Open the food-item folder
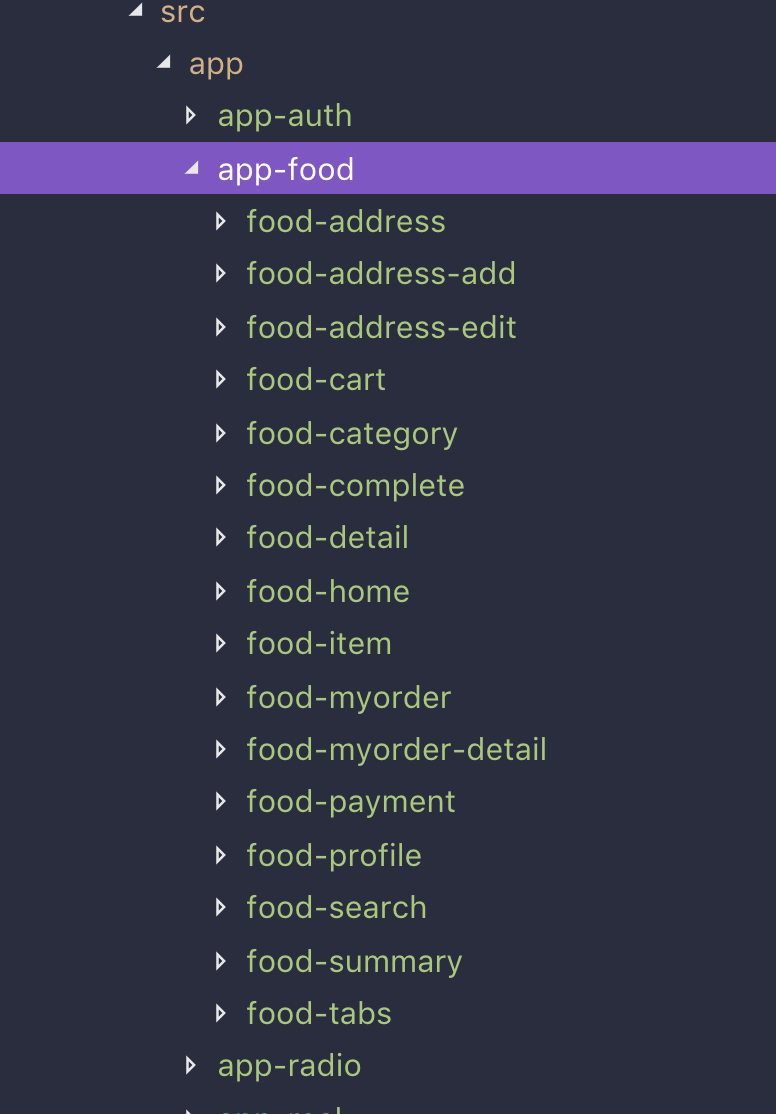776x1114 pixels. click(319, 644)
